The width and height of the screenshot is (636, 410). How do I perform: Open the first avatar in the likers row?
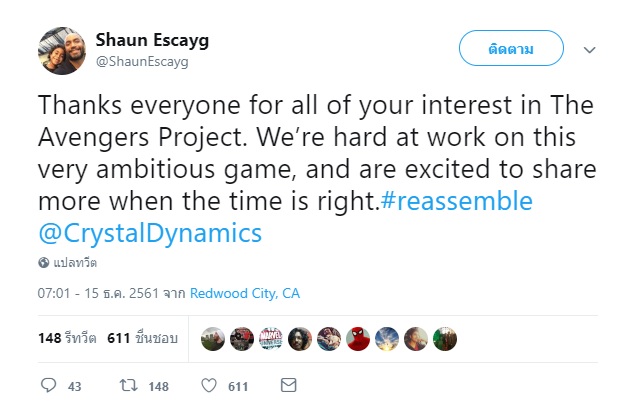click(x=212, y=338)
